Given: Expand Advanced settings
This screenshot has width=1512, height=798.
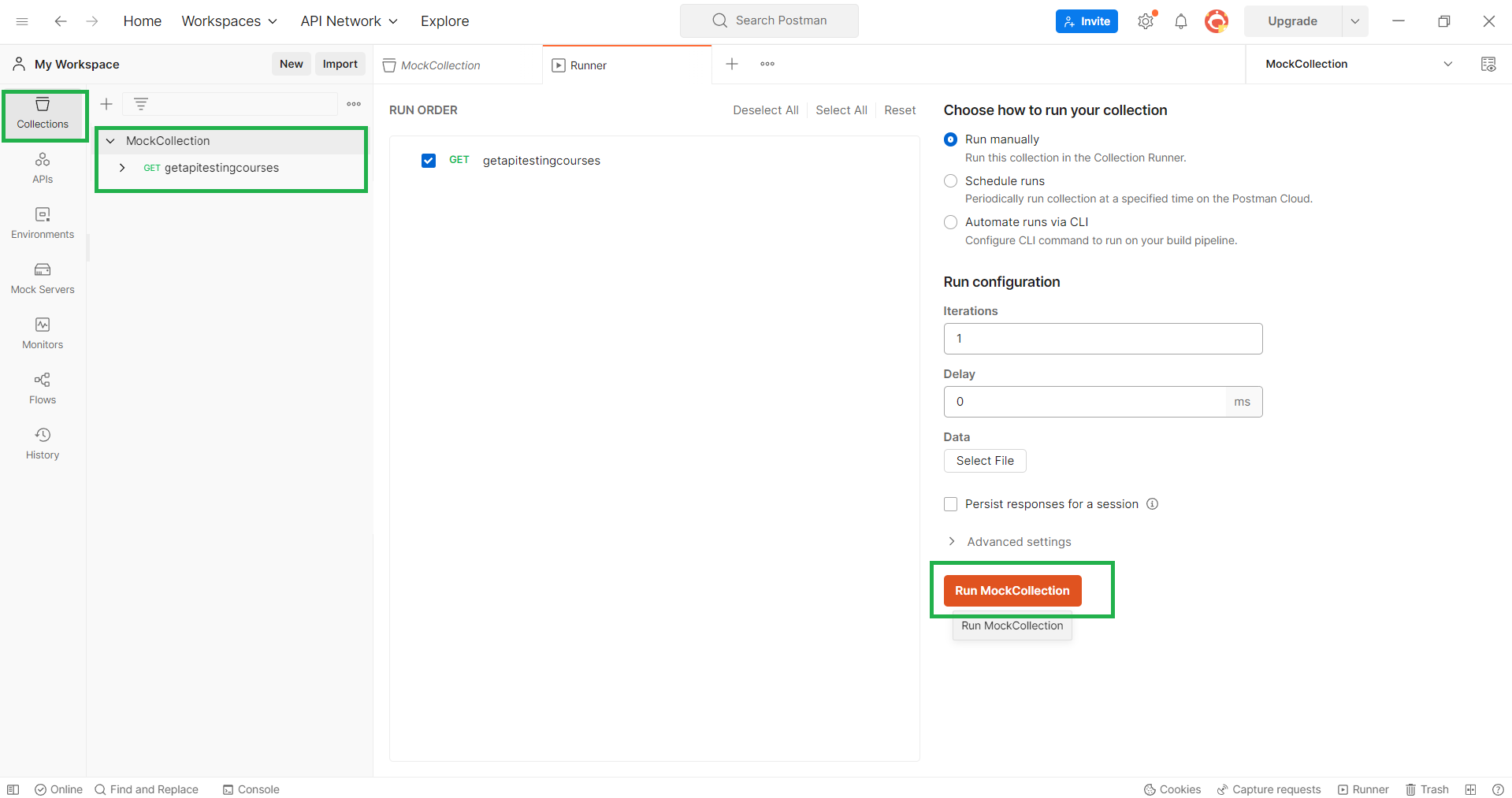Looking at the screenshot, I should click(1009, 542).
